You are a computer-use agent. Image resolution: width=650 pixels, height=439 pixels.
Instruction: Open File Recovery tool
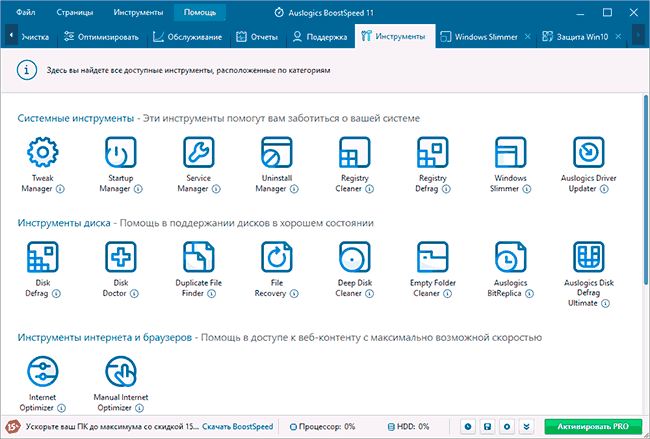tap(276, 257)
